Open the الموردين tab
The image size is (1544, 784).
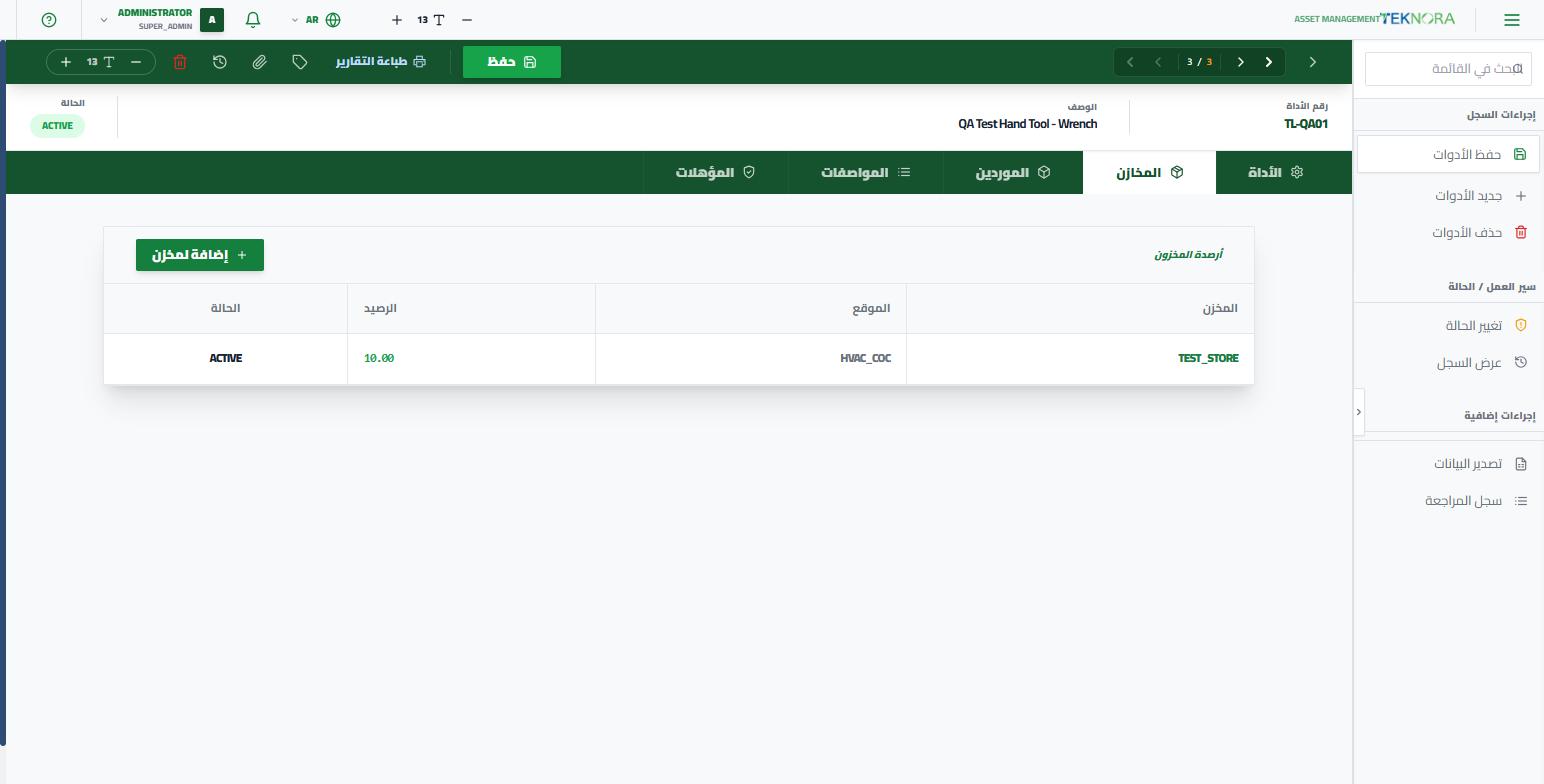tap(1013, 172)
